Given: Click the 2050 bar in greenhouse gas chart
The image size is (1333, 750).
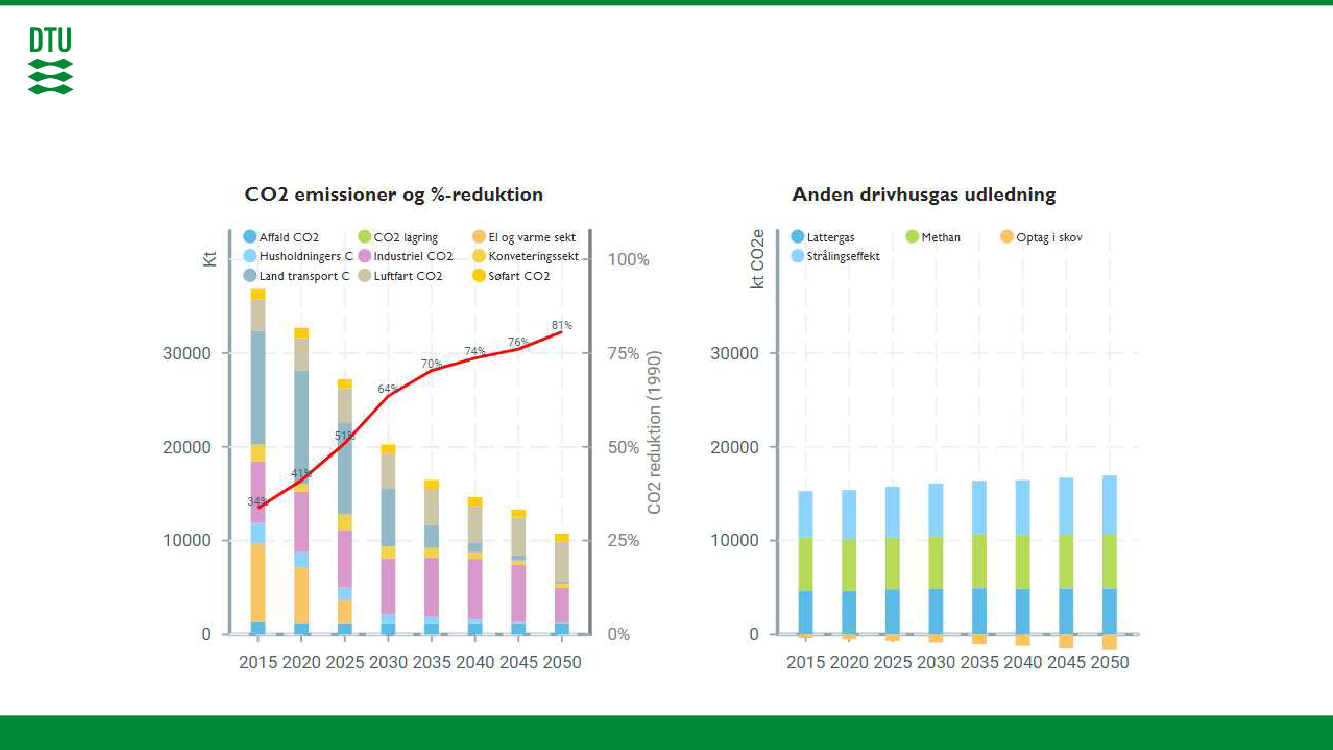Looking at the screenshot, I should (x=1109, y=563).
